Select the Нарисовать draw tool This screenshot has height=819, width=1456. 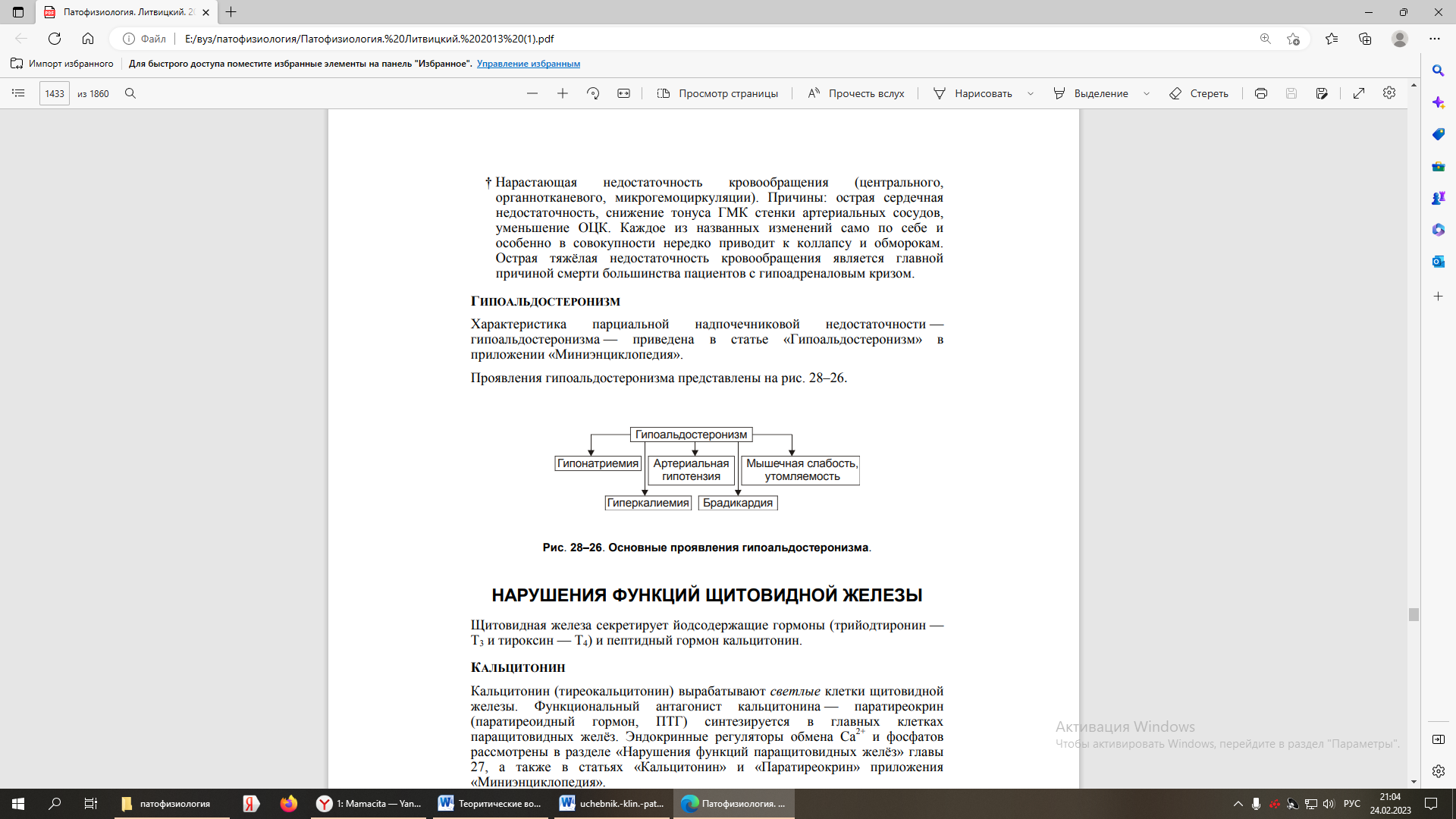coord(973,93)
